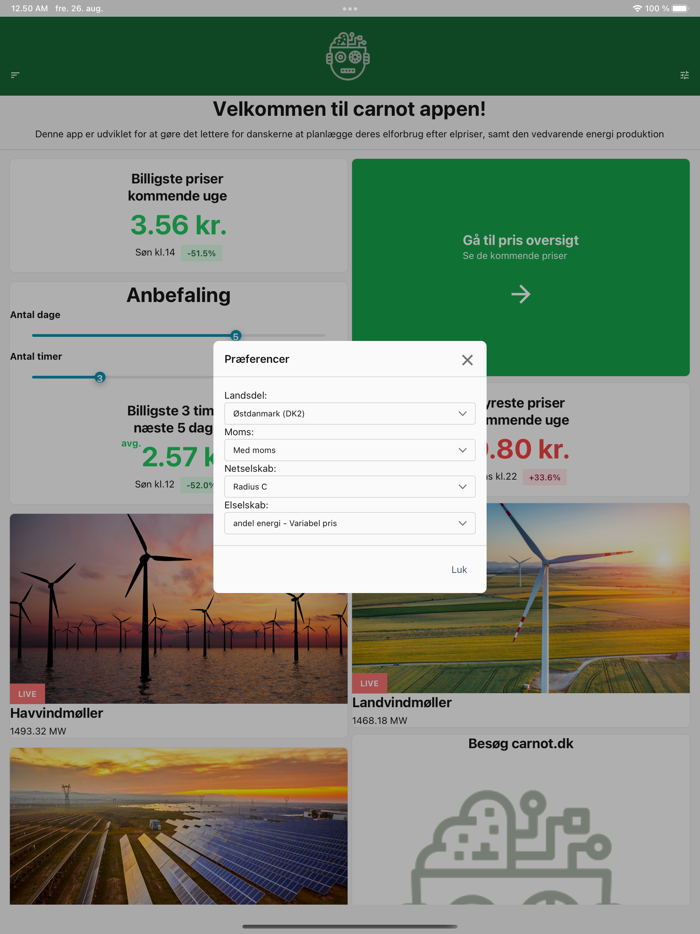The width and height of the screenshot is (700, 934).
Task: Tap the carnot robot logo in header
Action: coord(348,56)
